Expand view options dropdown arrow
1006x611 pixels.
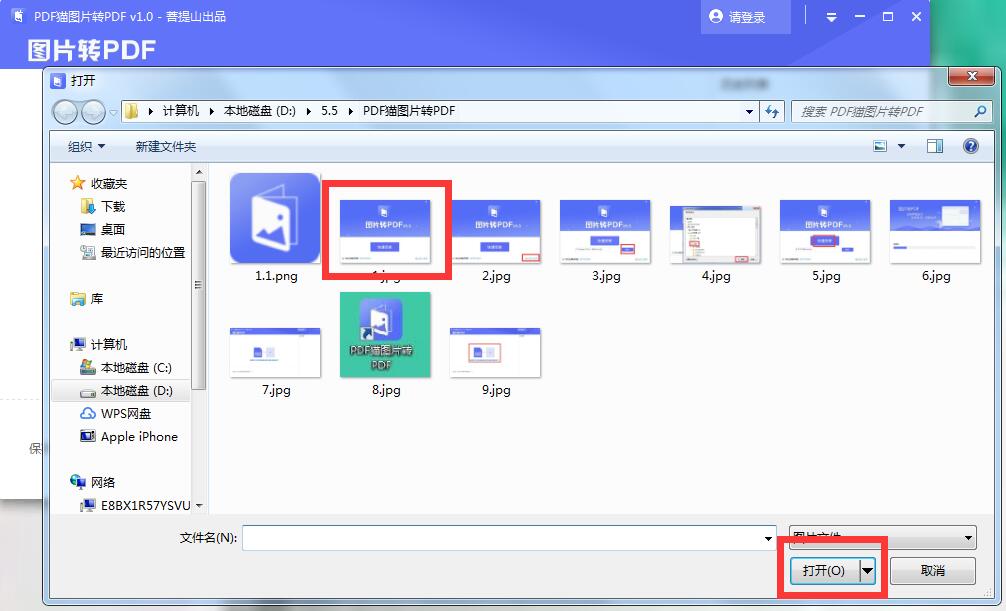click(901, 146)
